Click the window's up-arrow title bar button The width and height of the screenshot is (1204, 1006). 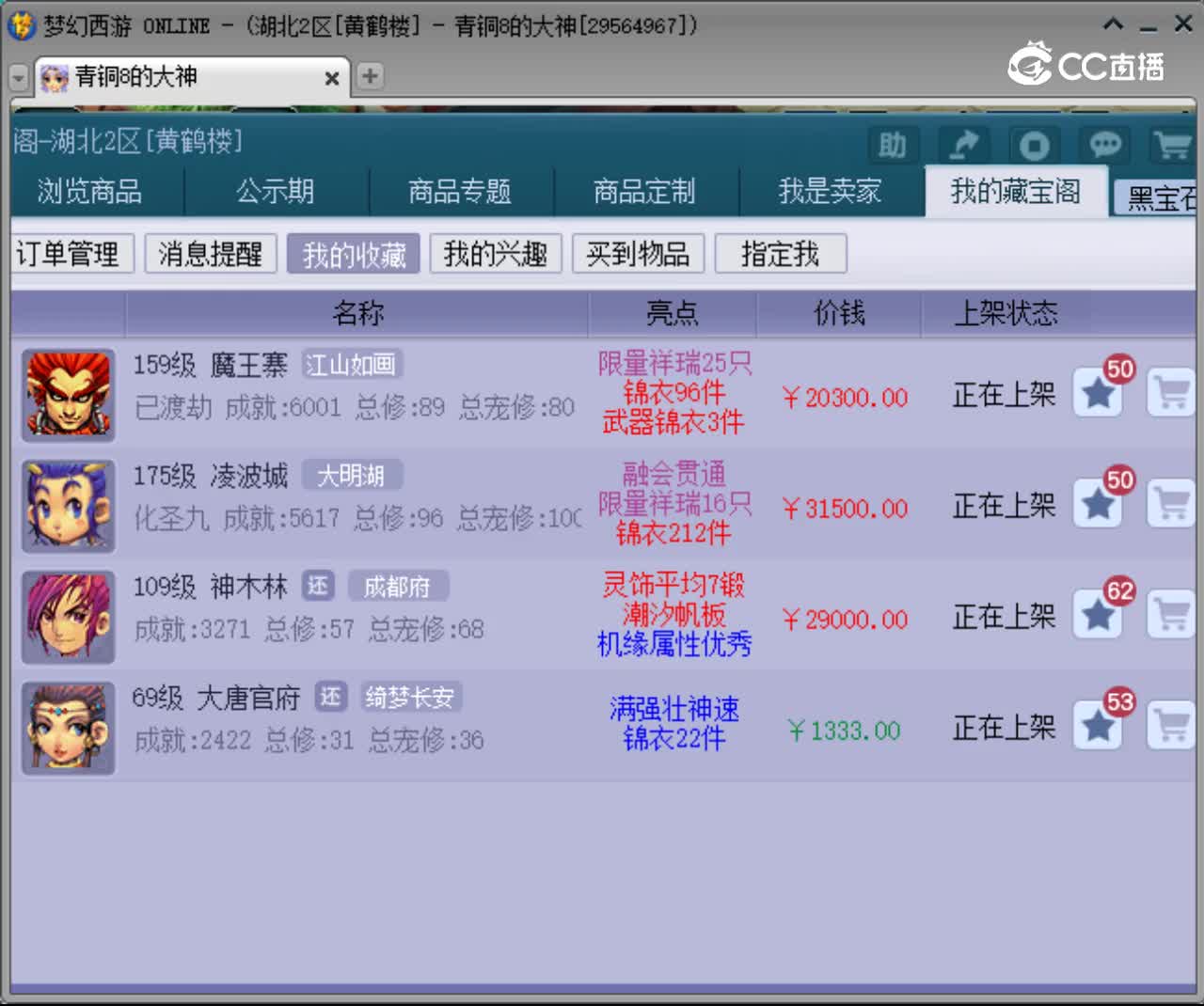tap(1114, 24)
